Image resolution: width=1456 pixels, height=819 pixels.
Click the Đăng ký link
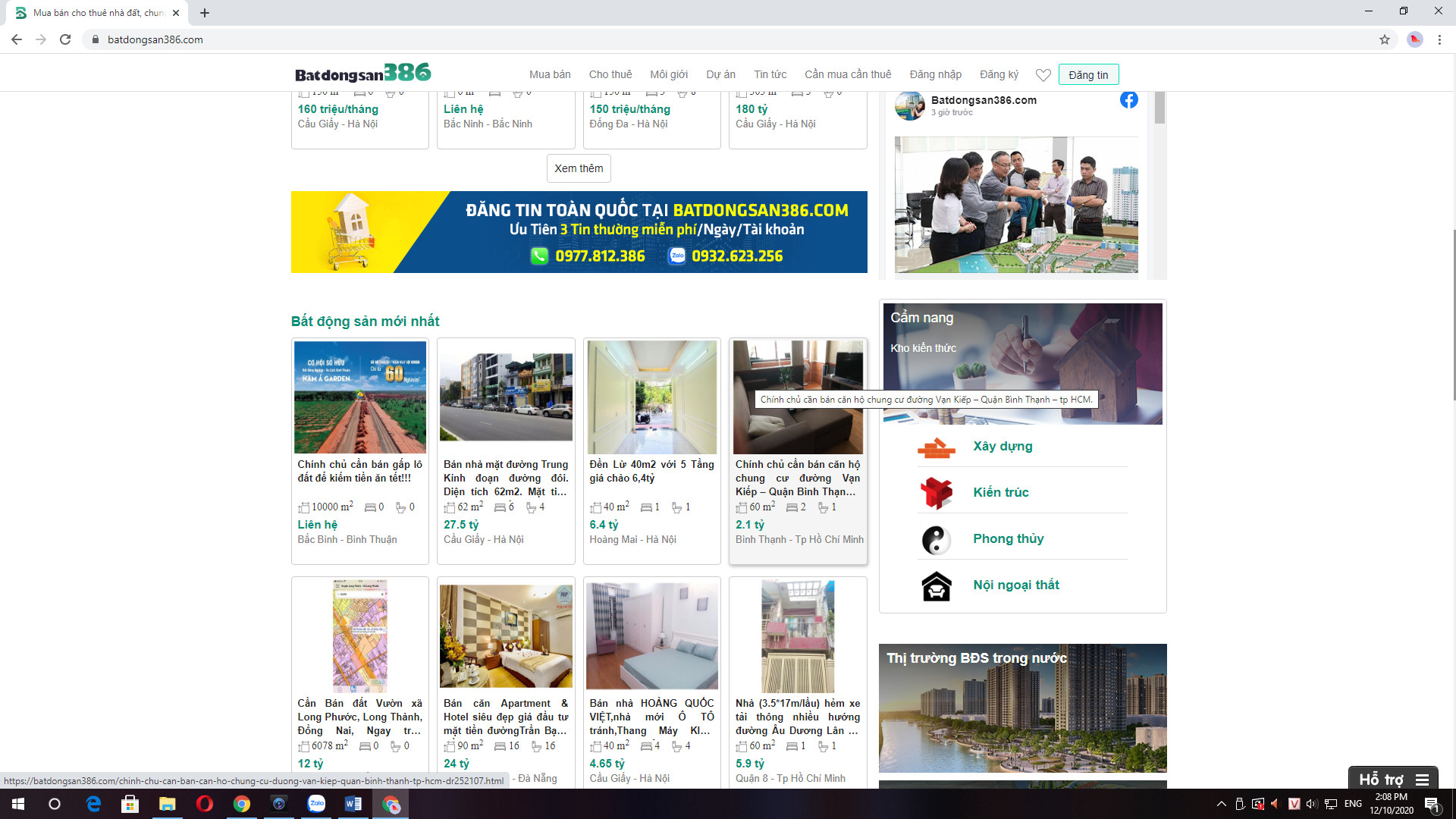click(999, 74)
